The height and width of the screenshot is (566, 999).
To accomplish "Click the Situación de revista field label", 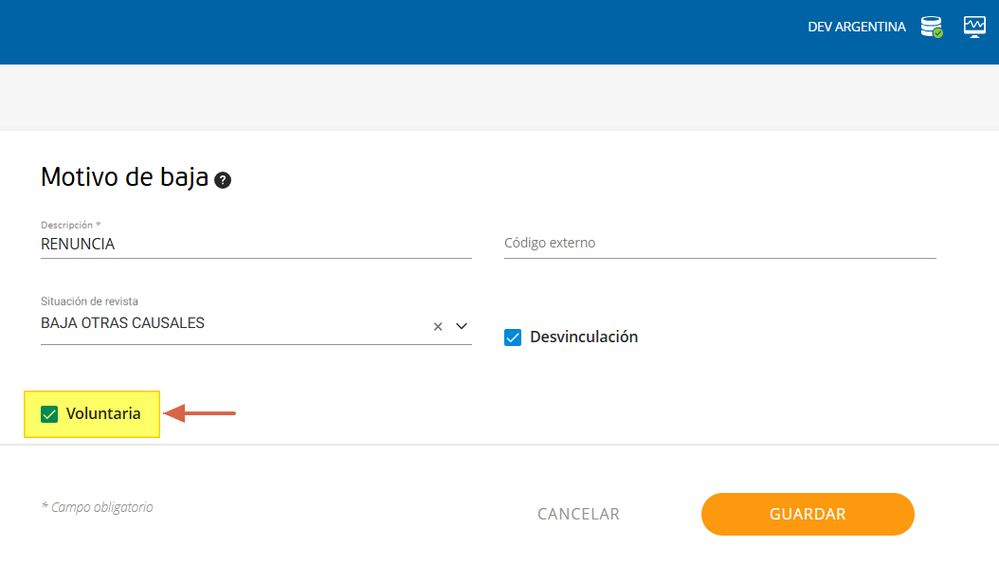I will click(x=89, y=301).
